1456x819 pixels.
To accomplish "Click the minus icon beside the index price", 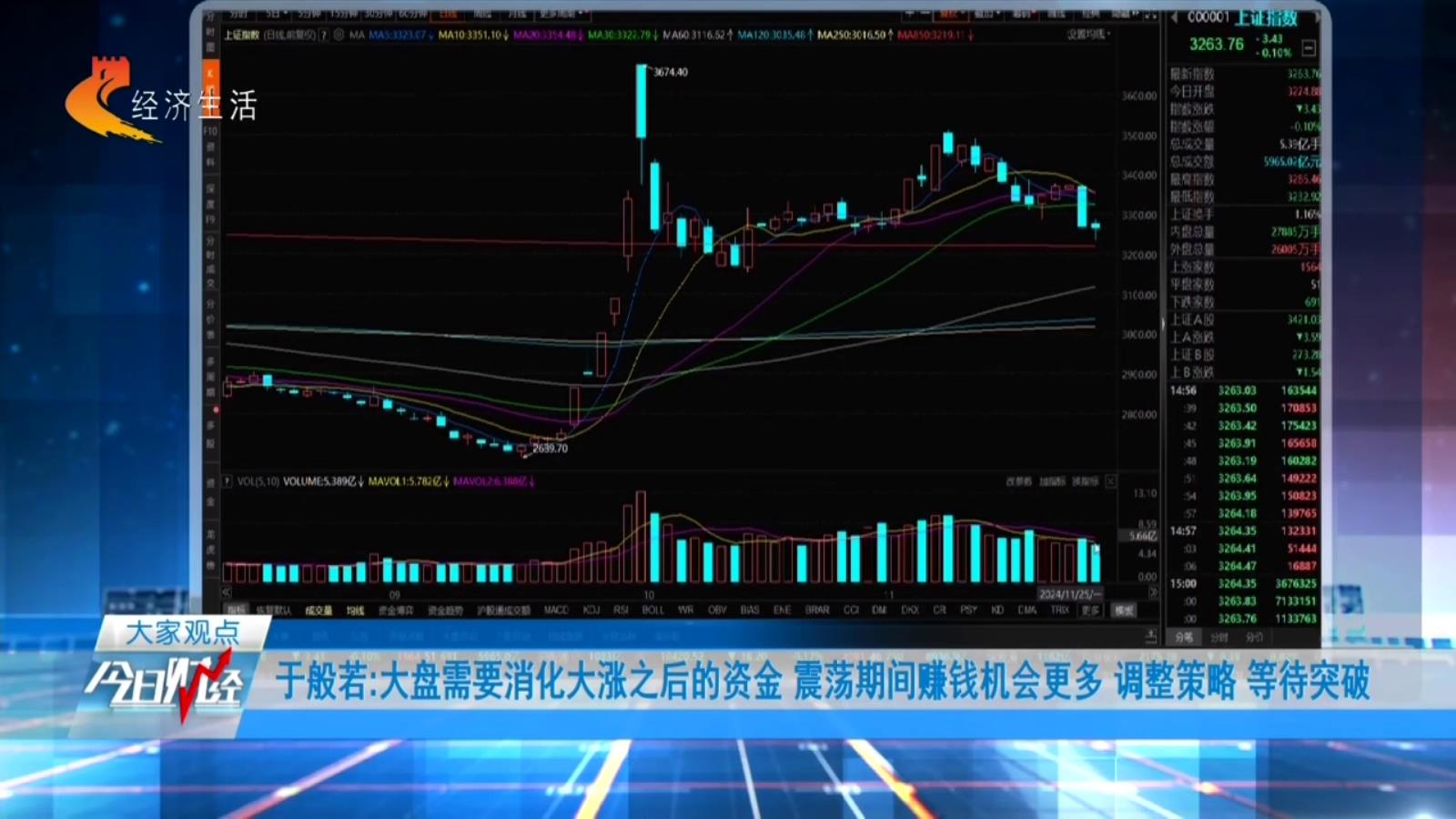I will coord(1309,48).
